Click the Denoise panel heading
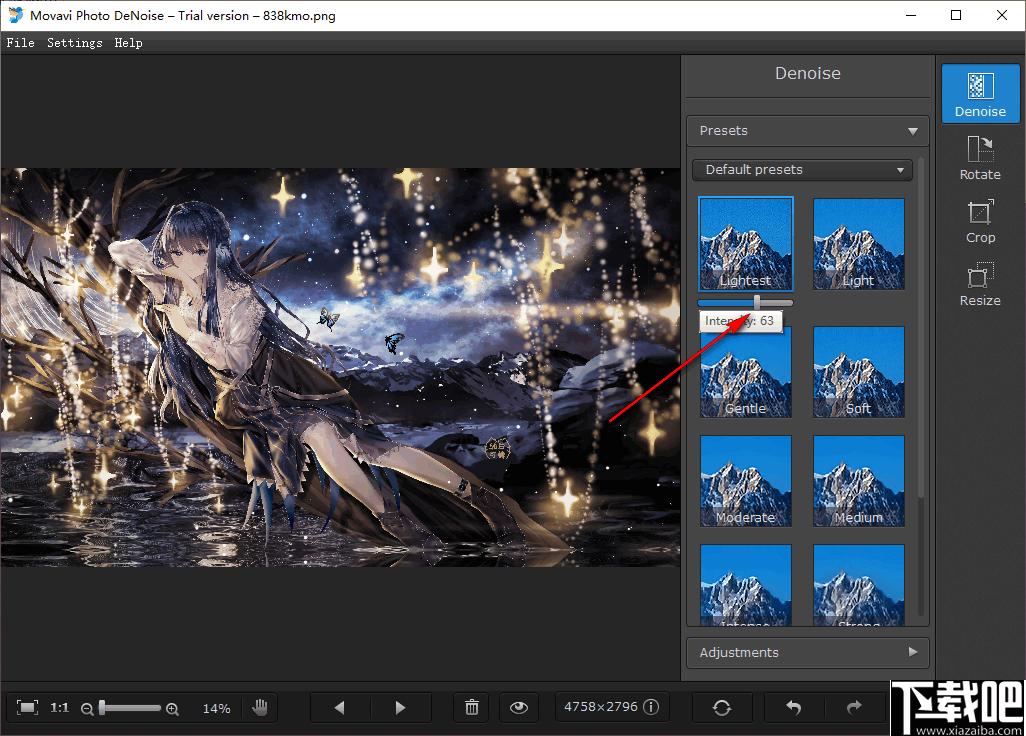Viewport: 1026px width, 736px height. tap(807, 73)
